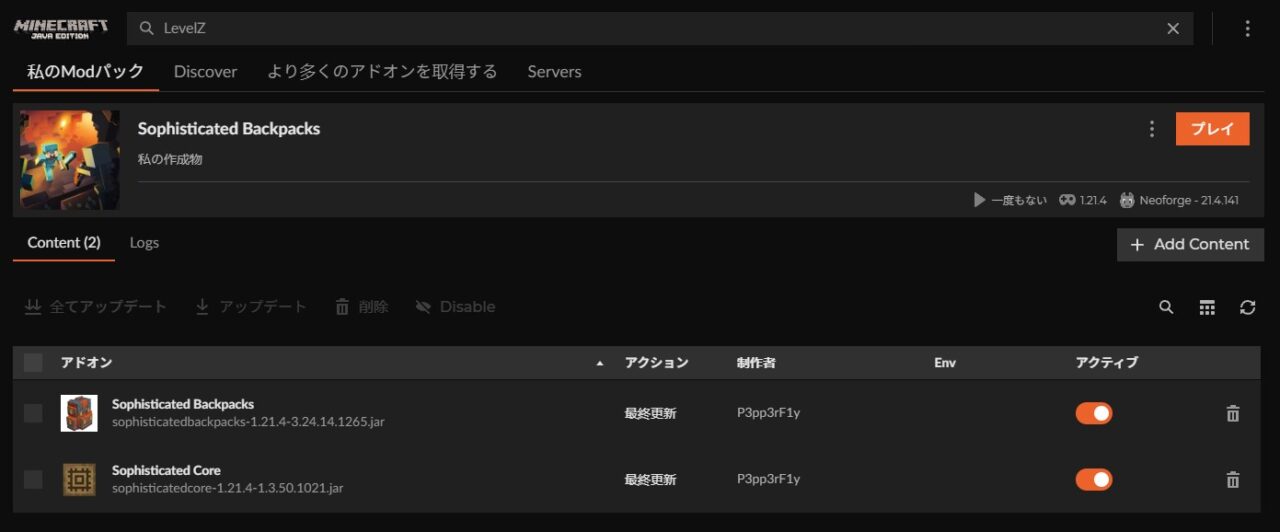Toggle Sophisticated Core active switch
Image resolution: width=1280 pixels, height=532 pixels.
1094,479
